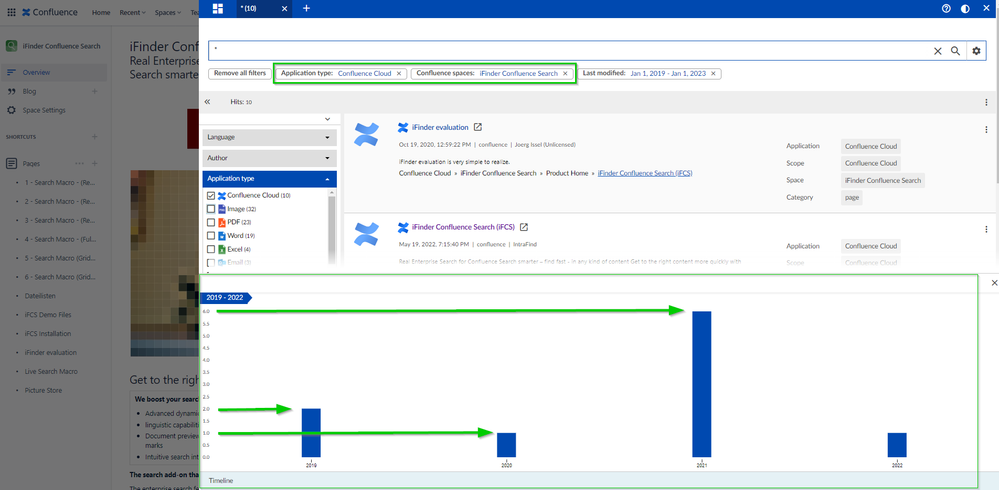Open Pages more options dots
The image size is (999, 490).
click(x=80, y=164)
